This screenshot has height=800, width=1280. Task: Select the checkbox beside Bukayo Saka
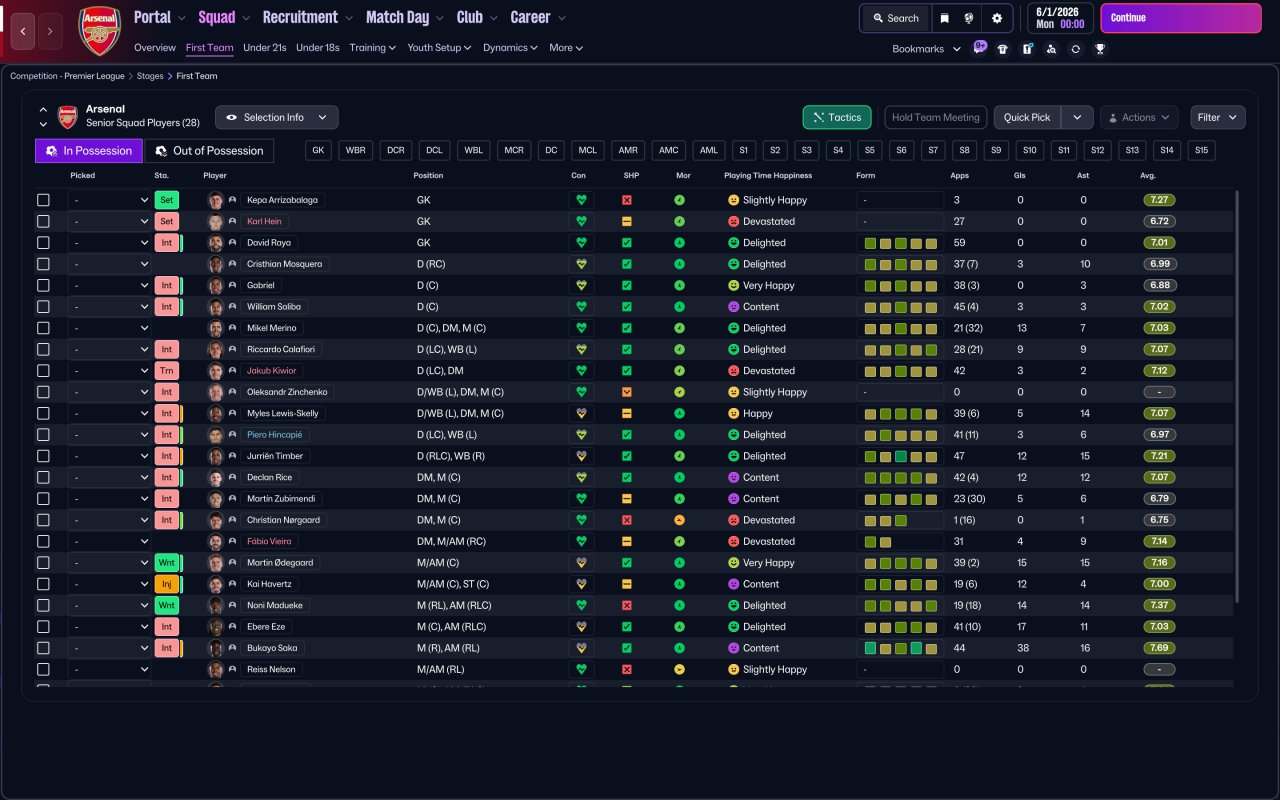[43, 648]
